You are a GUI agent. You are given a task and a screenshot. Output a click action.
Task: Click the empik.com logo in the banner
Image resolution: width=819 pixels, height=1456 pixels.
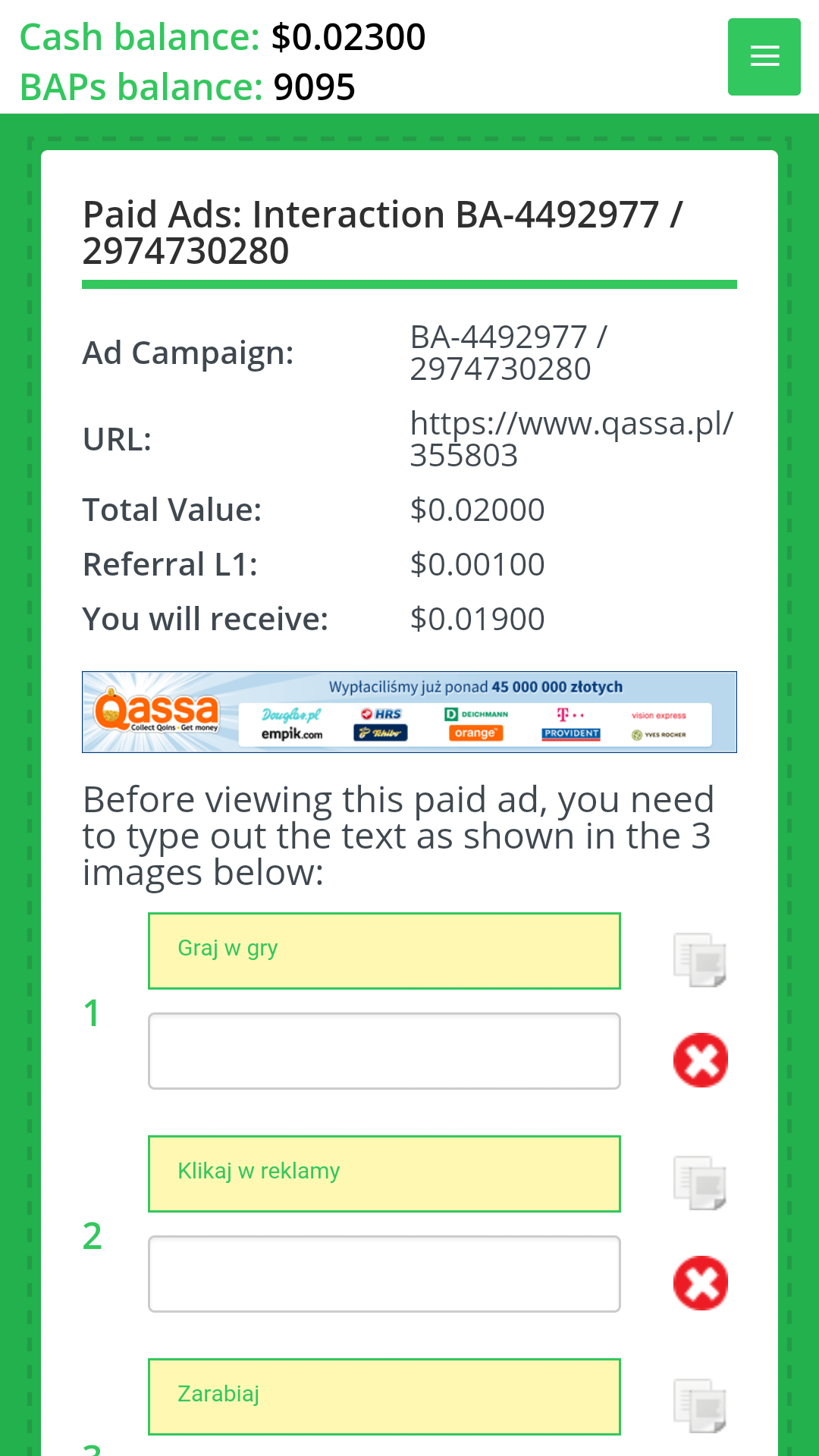pos(292,734)
